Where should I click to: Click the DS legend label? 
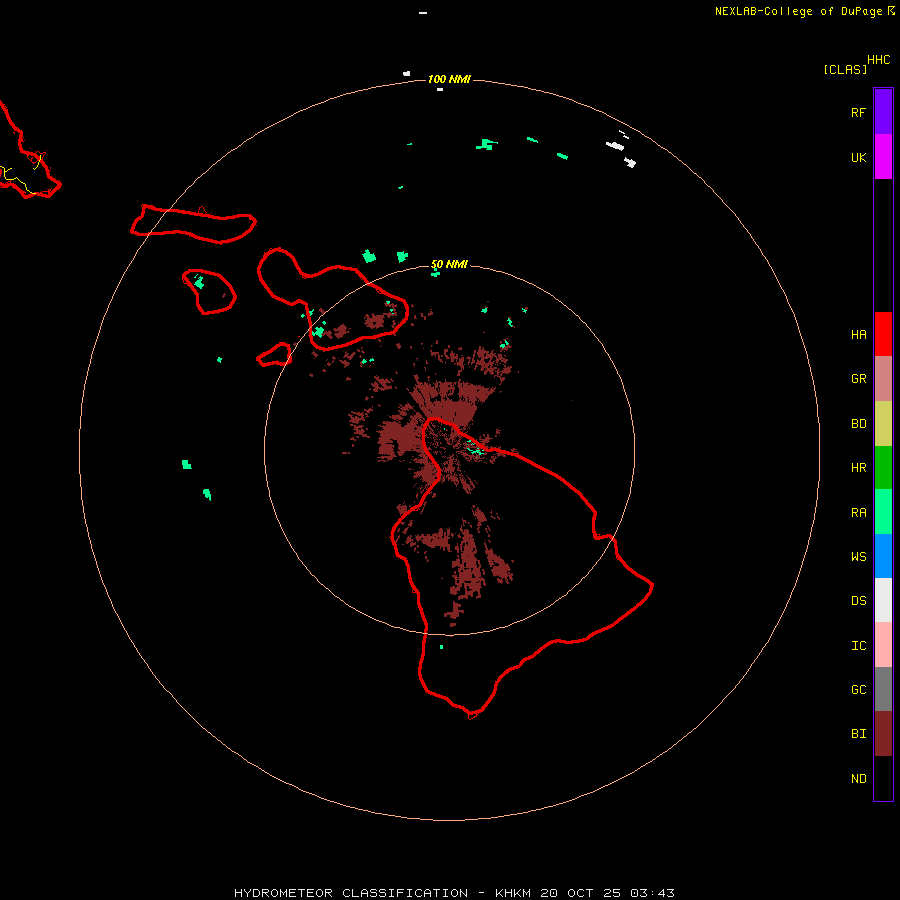(859, 601)
